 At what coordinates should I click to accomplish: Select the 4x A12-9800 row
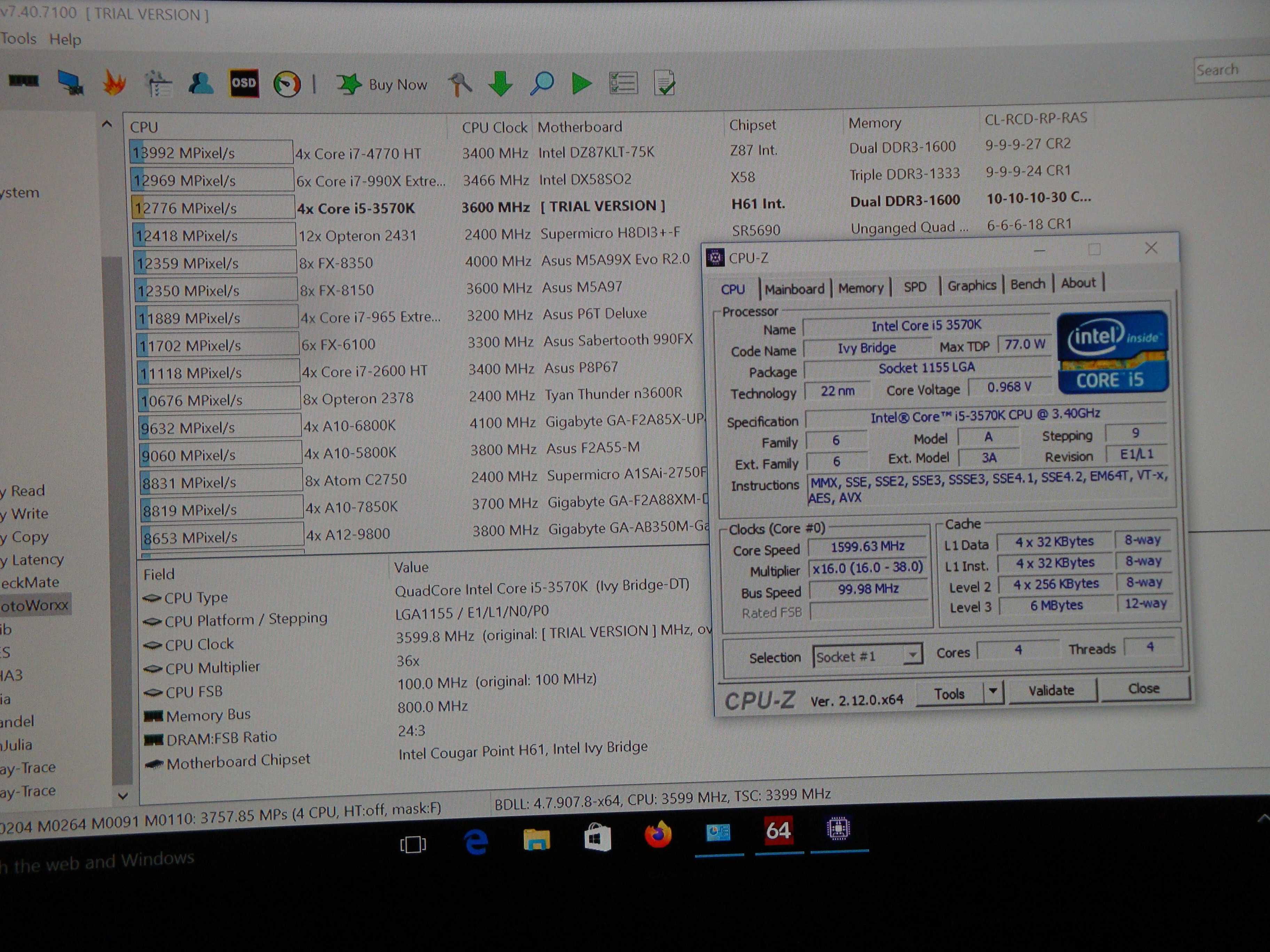point(425,532)
